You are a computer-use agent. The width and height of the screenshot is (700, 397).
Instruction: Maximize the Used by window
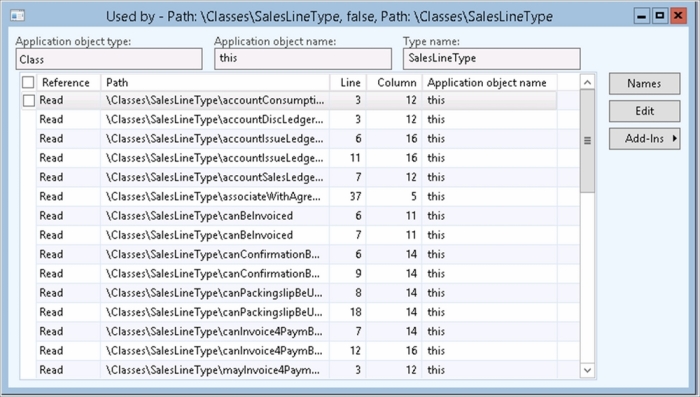click(x=659, y=17)
